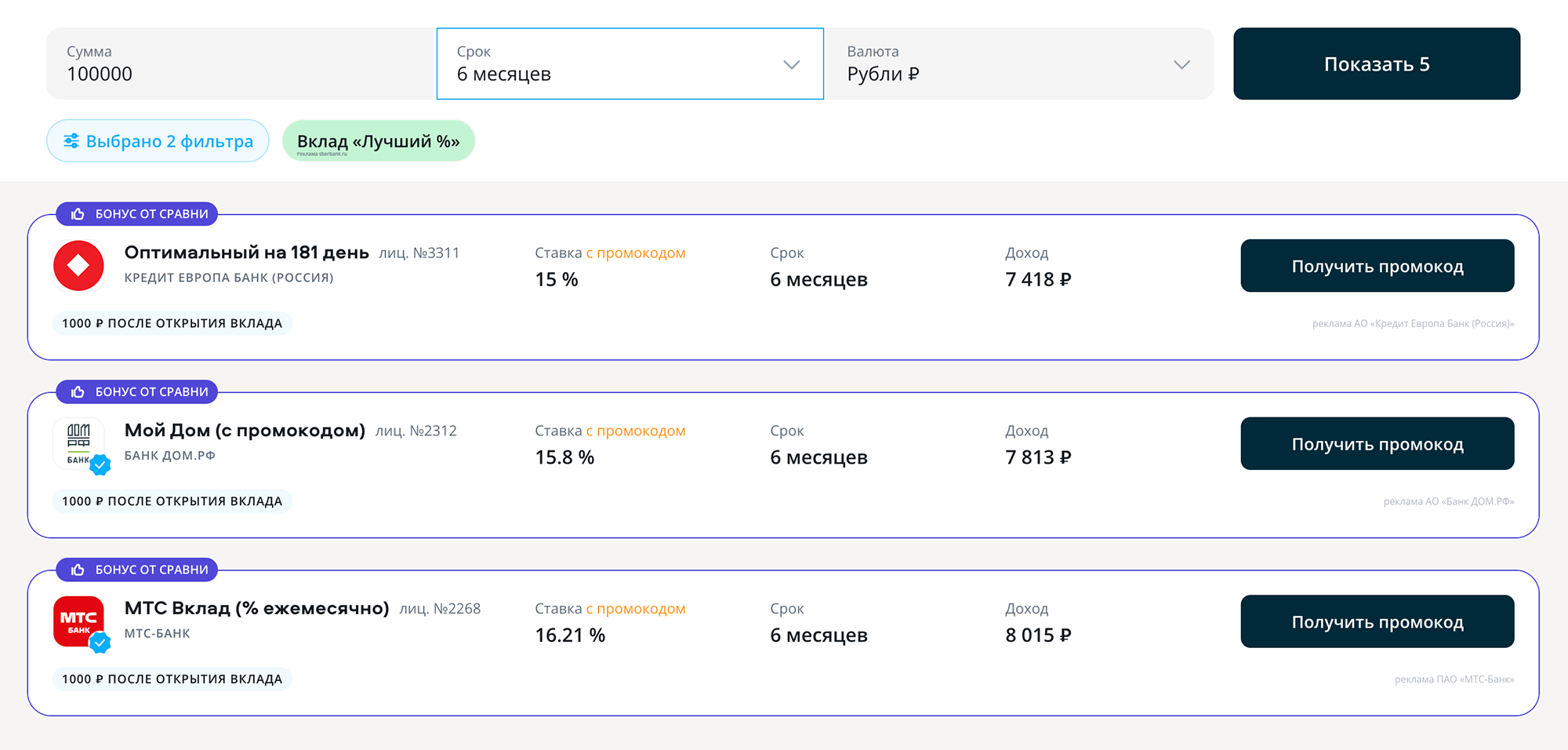This screenshot has height=750, width=1568.
Task: Click the с промокодом label in ДОМ.РФ card
Action: coord(636,431)
